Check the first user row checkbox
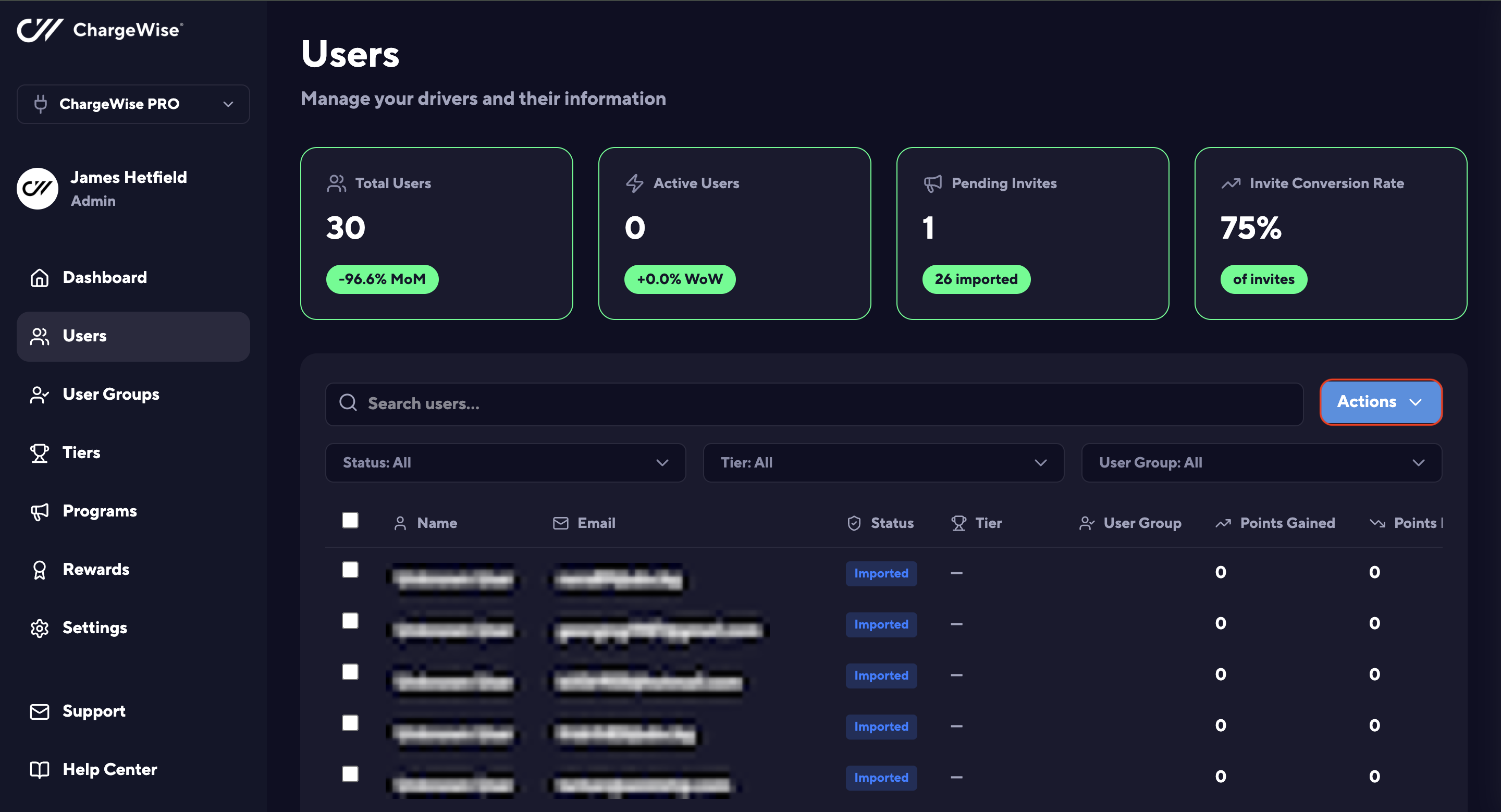This screenshot has height=812, width=1501. tap(350, 570)
